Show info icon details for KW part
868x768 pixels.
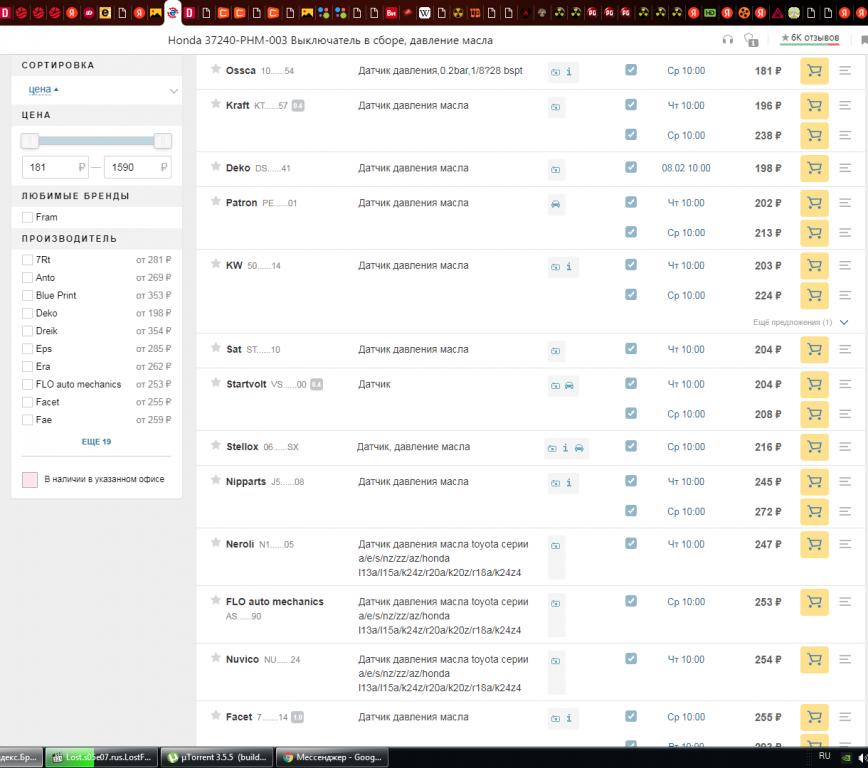click(x=569, y=266)
